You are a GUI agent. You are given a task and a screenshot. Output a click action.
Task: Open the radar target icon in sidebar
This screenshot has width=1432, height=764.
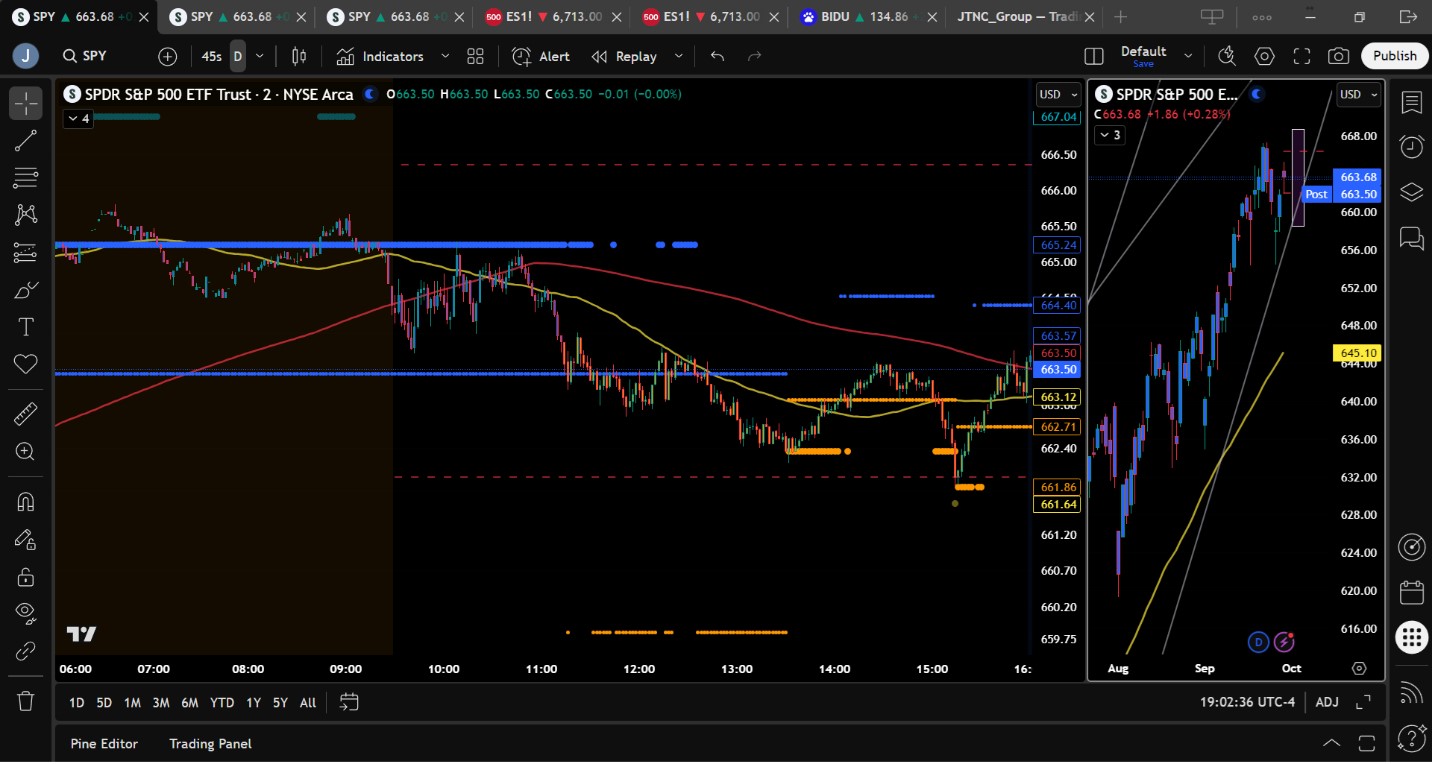(1411, 547)
